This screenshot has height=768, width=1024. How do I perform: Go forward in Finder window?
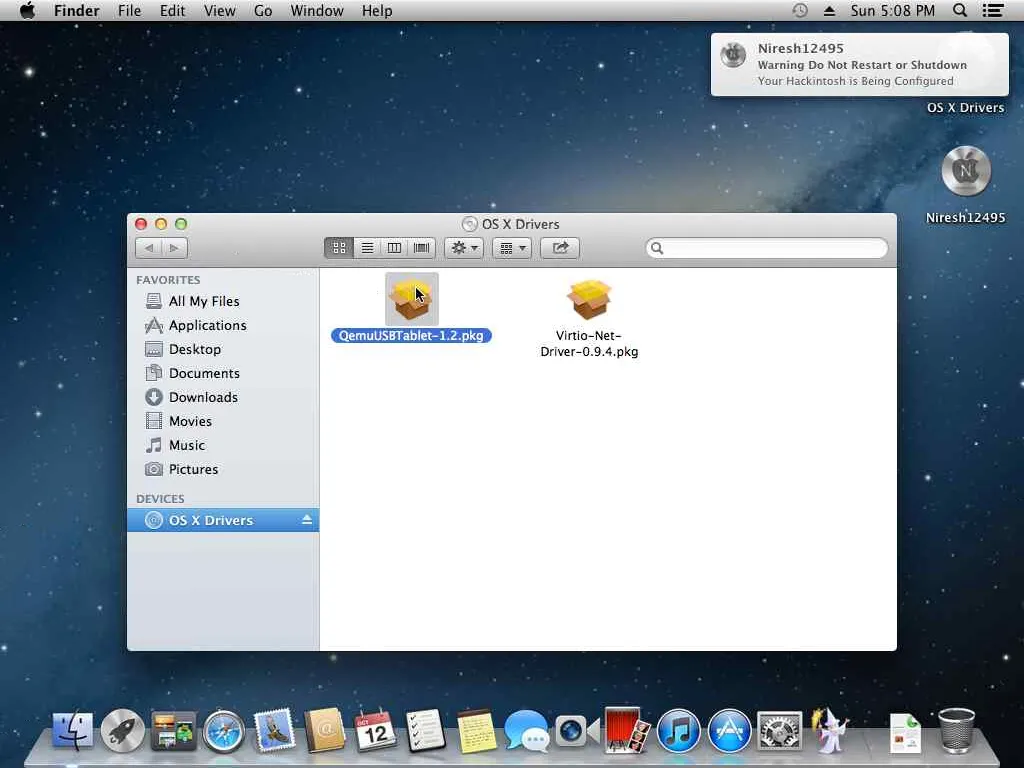coord(174,248)
